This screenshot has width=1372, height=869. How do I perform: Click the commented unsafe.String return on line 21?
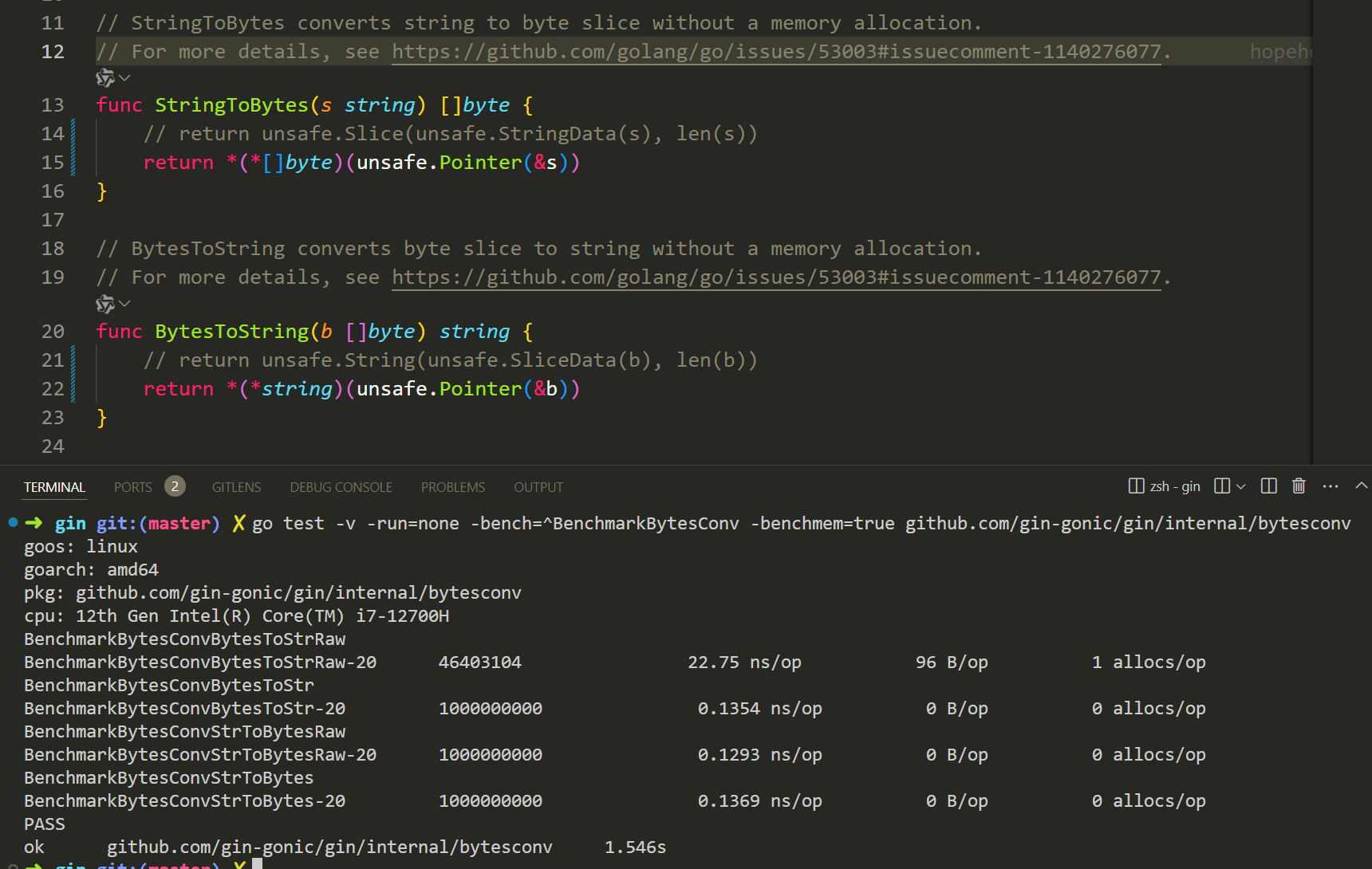(451, 360)
